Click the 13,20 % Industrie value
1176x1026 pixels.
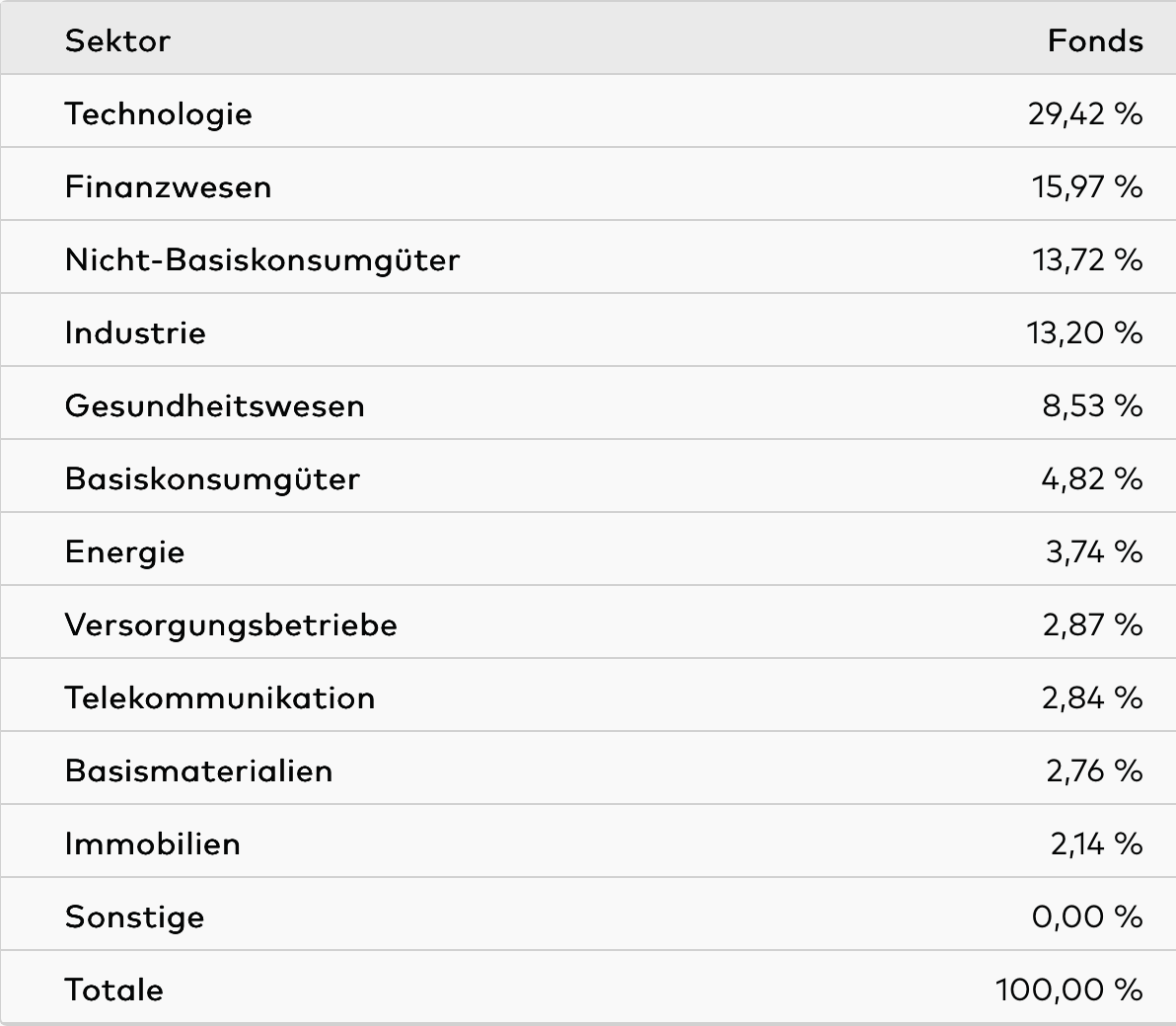(1084, 332)
